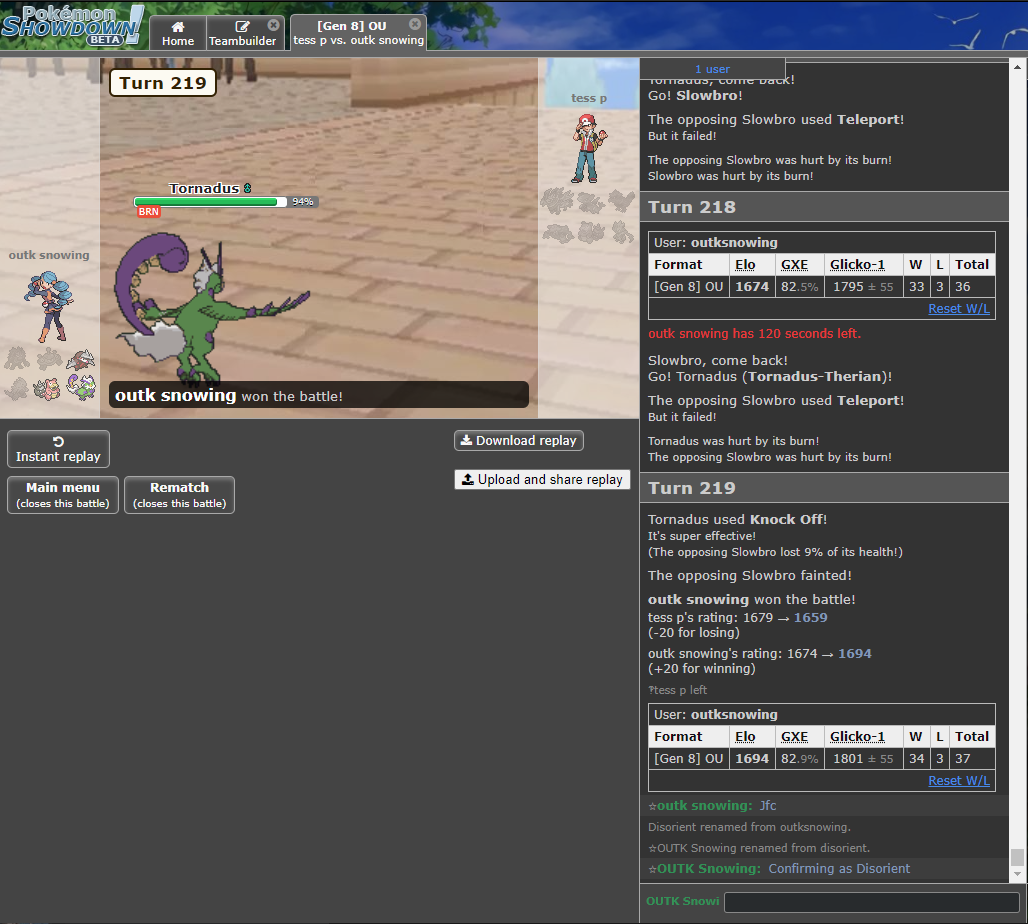Click the new rating 1694 for outk snowing
Image resolution: width=1028 pixels, height=924 pixels.
tap(855, 654)
